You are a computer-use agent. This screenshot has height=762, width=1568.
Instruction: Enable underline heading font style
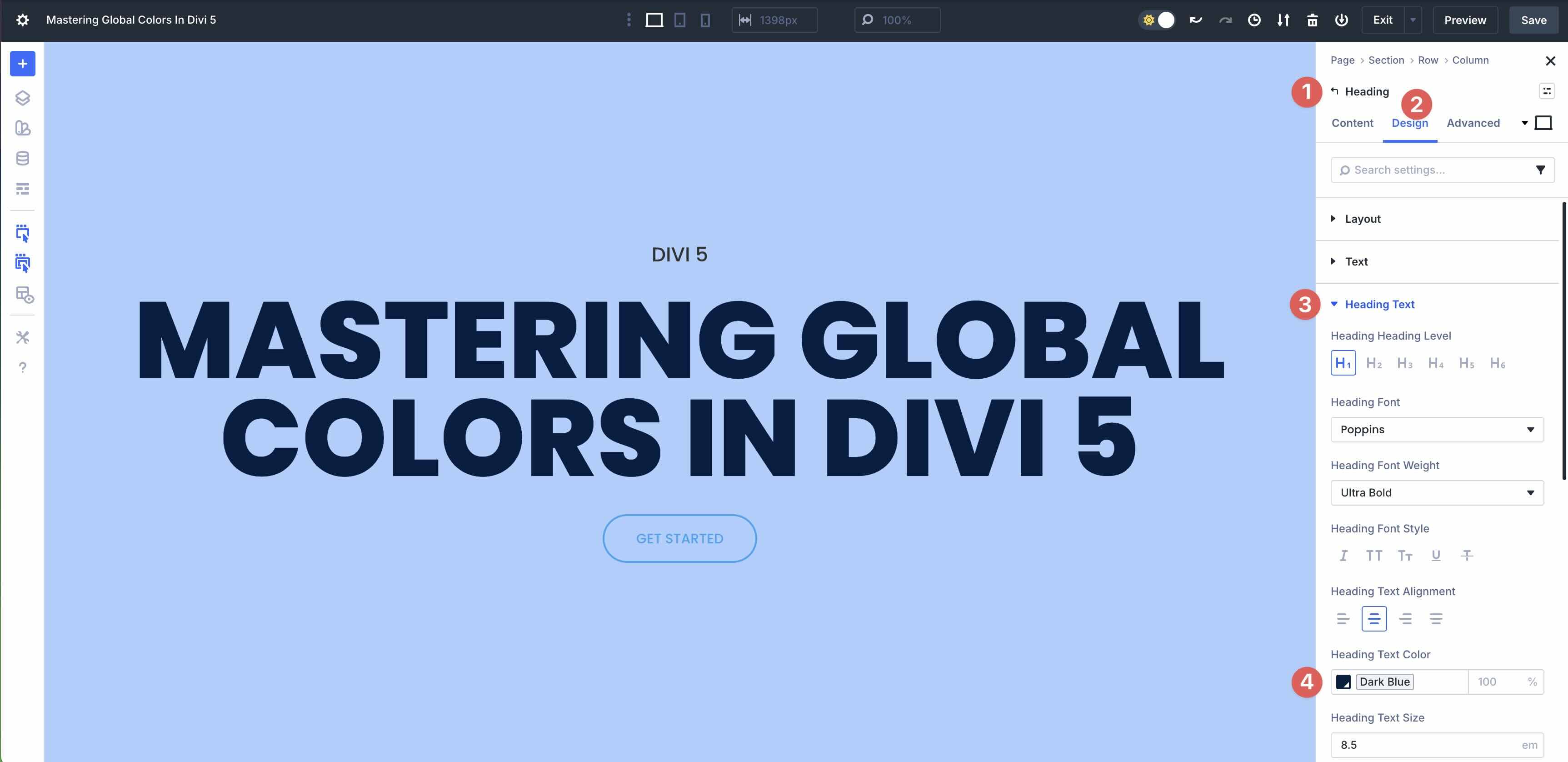coord(1436,556)
